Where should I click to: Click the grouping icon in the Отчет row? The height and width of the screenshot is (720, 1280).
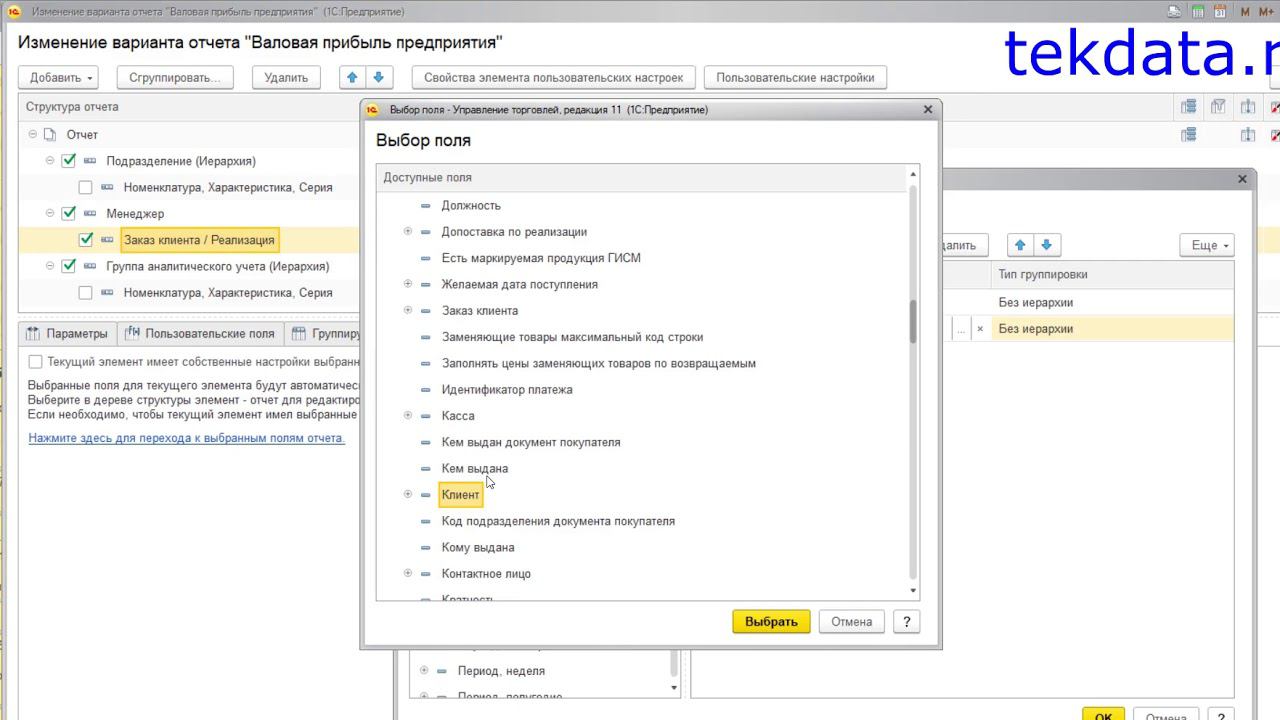point(1189,135)
